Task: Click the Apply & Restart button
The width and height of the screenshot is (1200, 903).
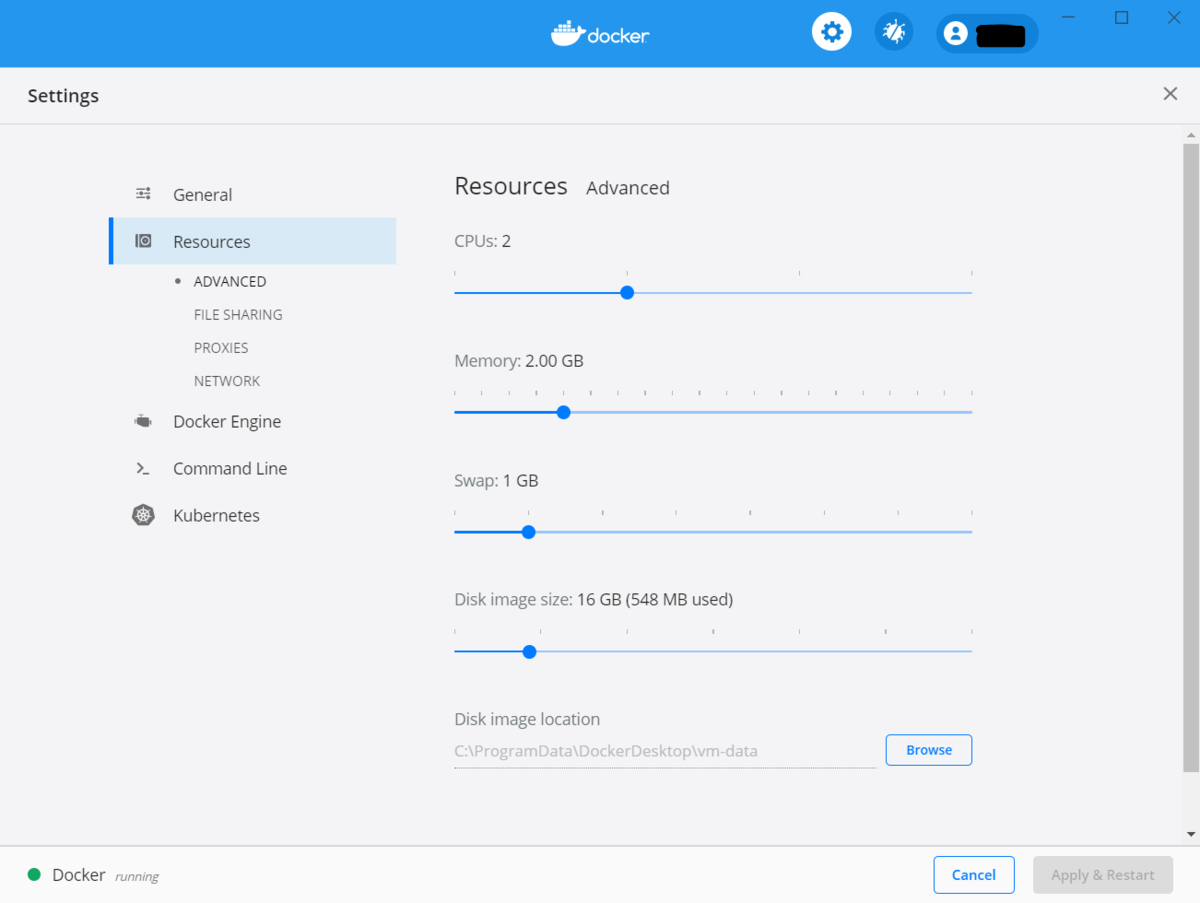Action: [x=1103, y=875]
